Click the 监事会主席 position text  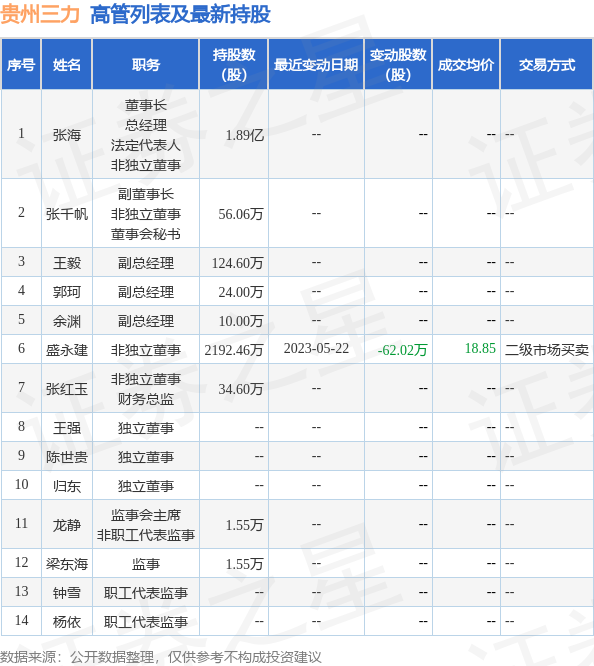click(x=146, y=515)
